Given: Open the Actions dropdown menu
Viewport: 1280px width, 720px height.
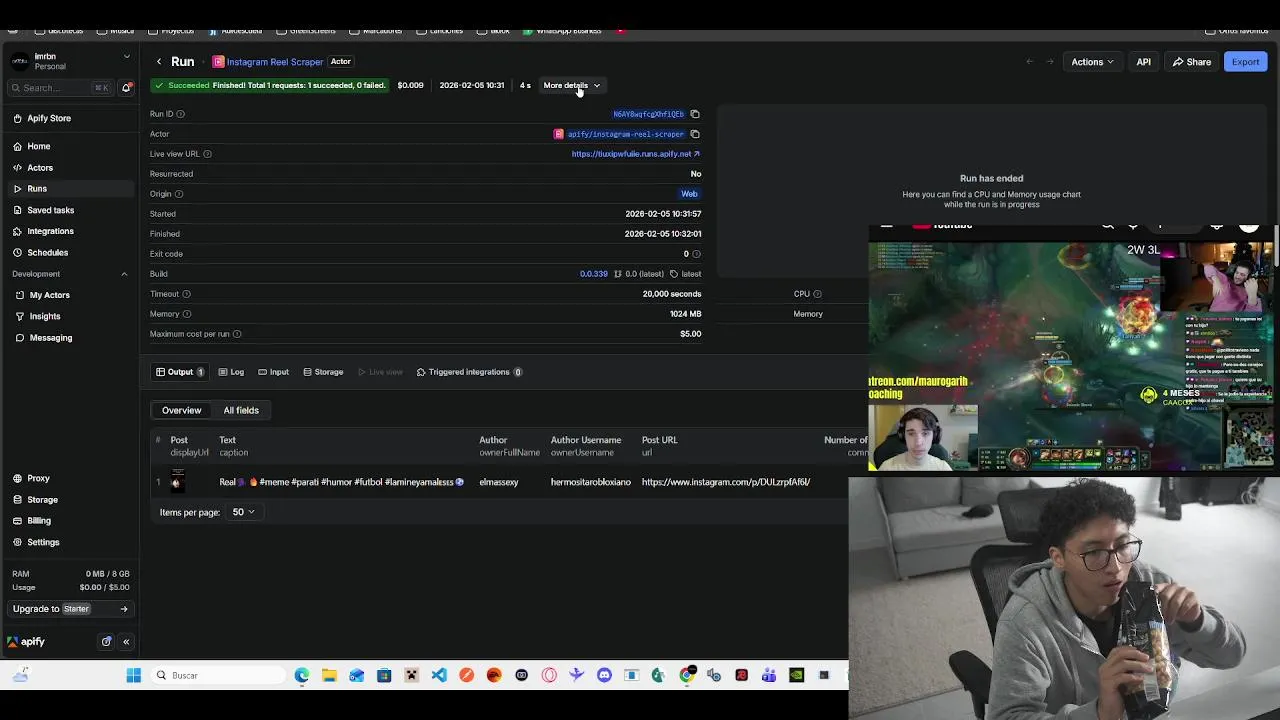Looking at the screenshot, I should coord(1092,62).
